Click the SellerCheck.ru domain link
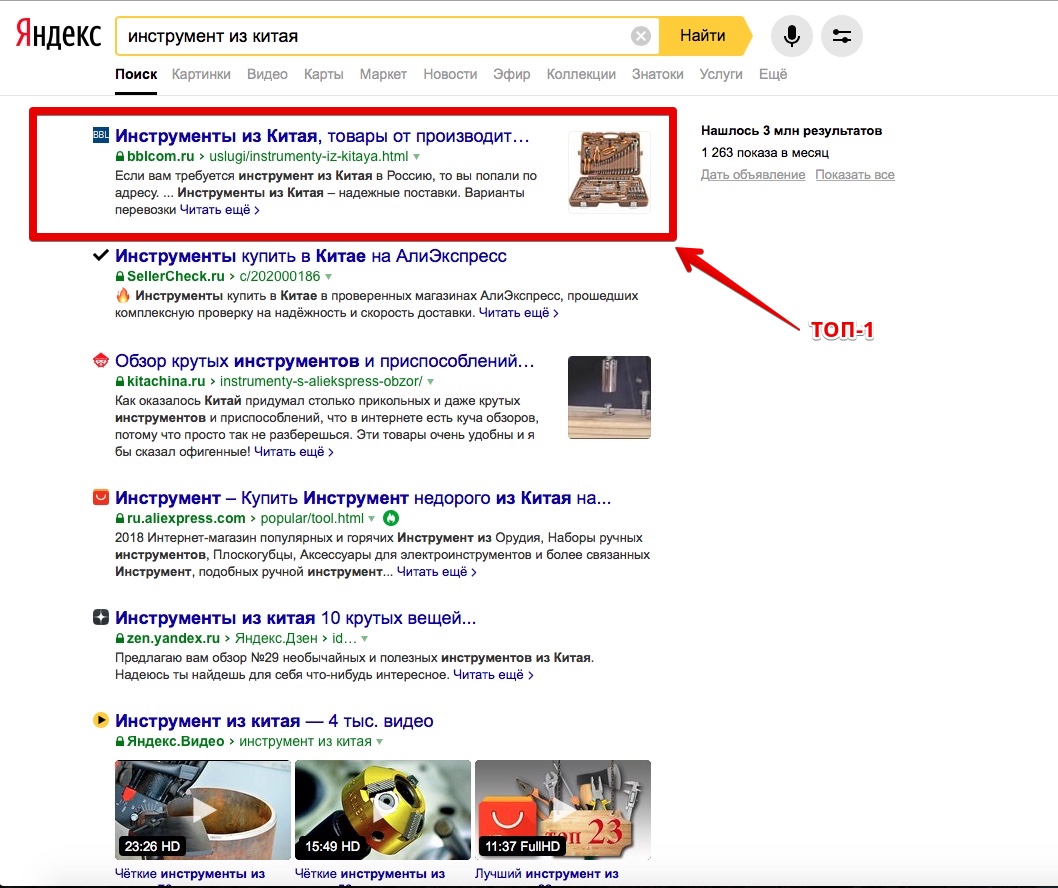 coord(175,277)
